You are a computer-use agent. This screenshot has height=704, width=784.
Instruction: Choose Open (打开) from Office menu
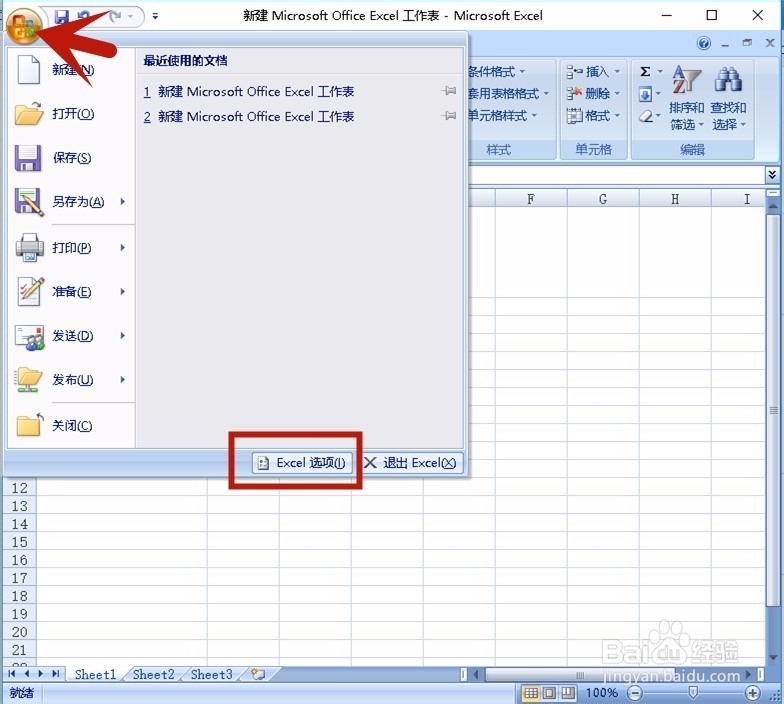(70, 114)
